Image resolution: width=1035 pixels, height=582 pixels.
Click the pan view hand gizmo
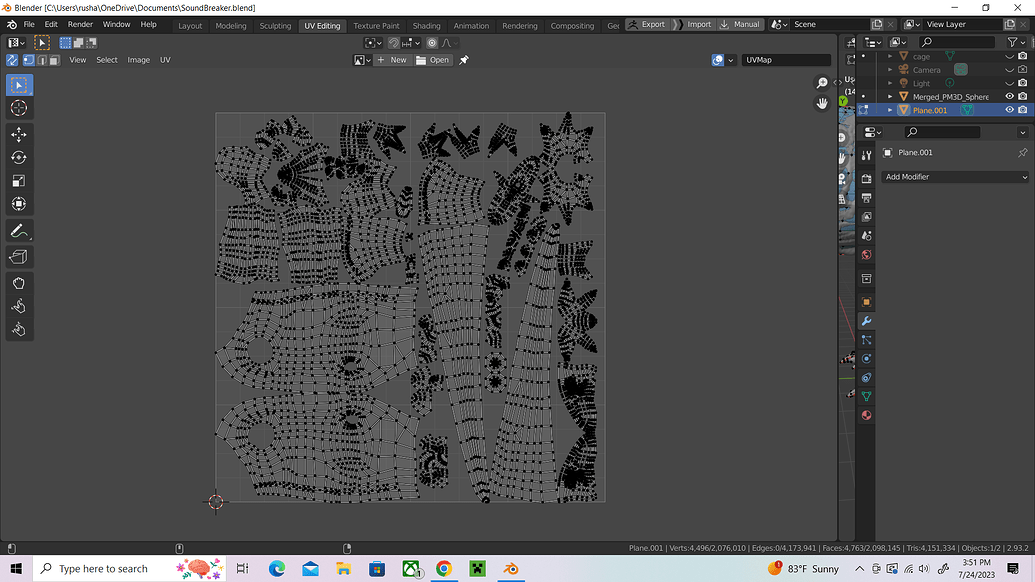click(822, 104)
